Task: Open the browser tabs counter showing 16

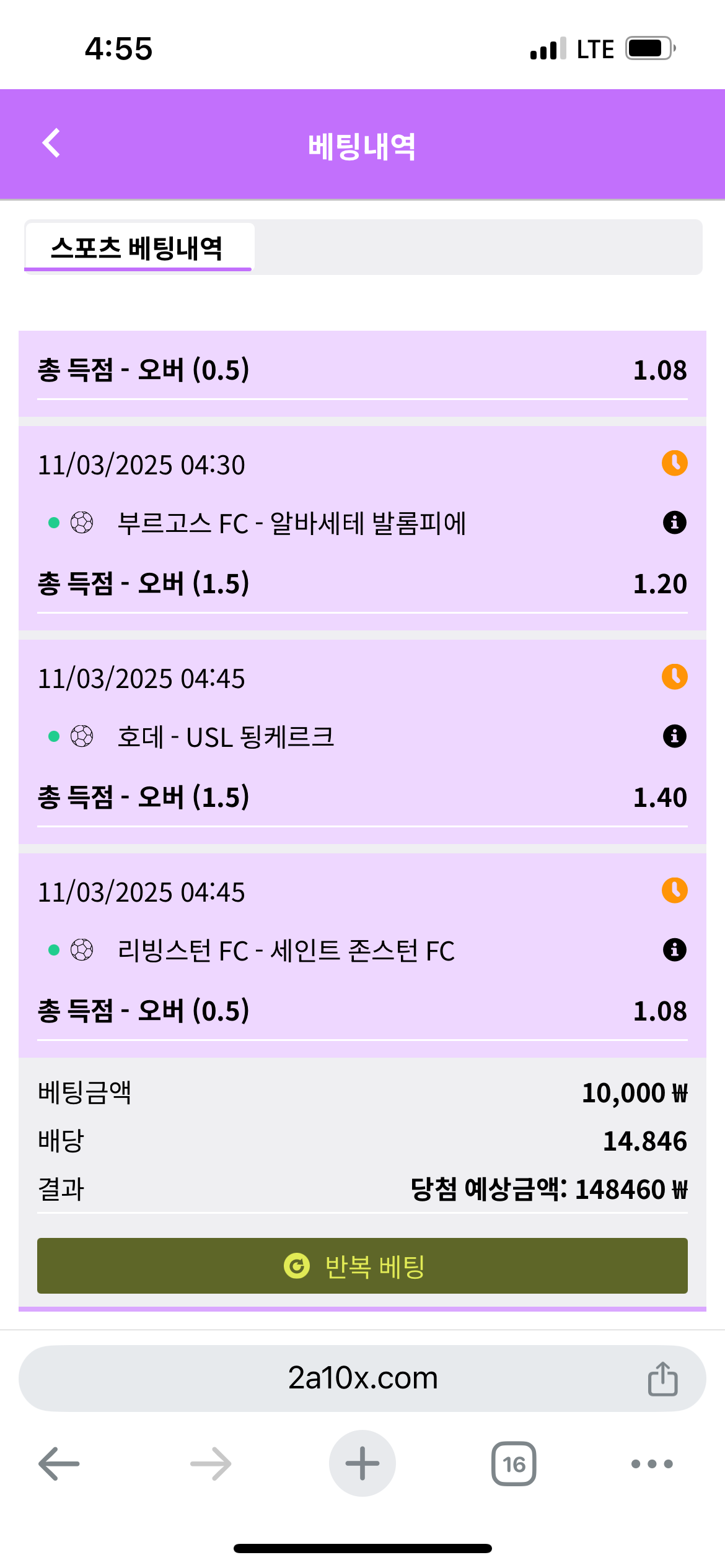Action: 514,1464
